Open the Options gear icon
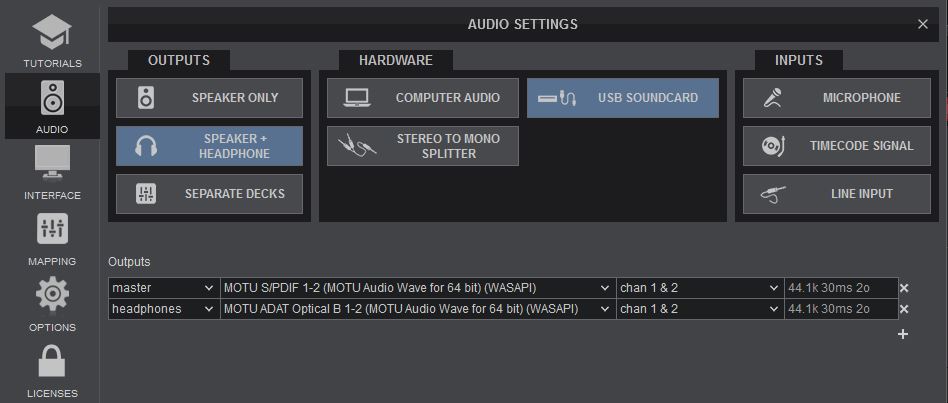 tap(52, 295)
